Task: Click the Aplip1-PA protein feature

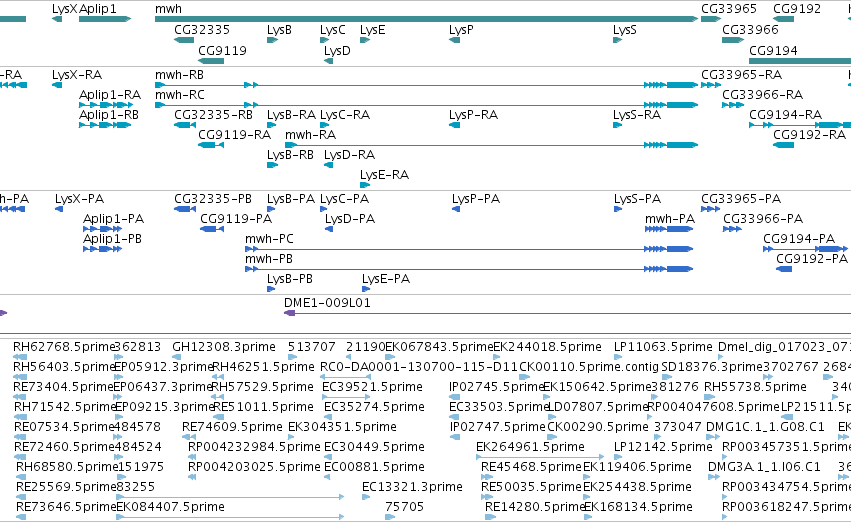Action: coord(103,229)
